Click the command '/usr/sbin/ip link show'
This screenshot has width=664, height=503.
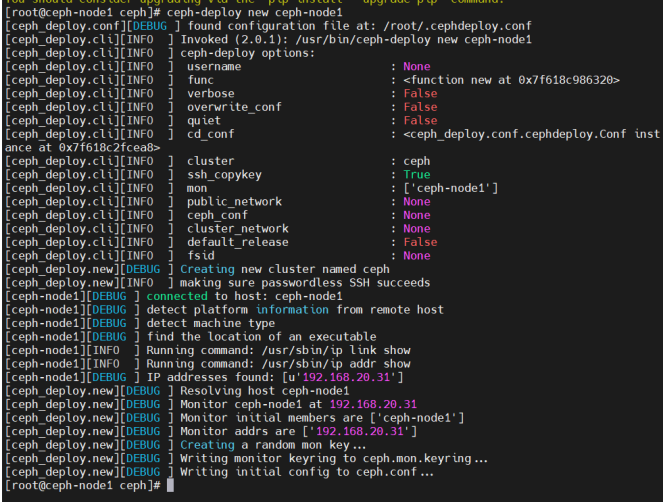click(x=336, y=351)
